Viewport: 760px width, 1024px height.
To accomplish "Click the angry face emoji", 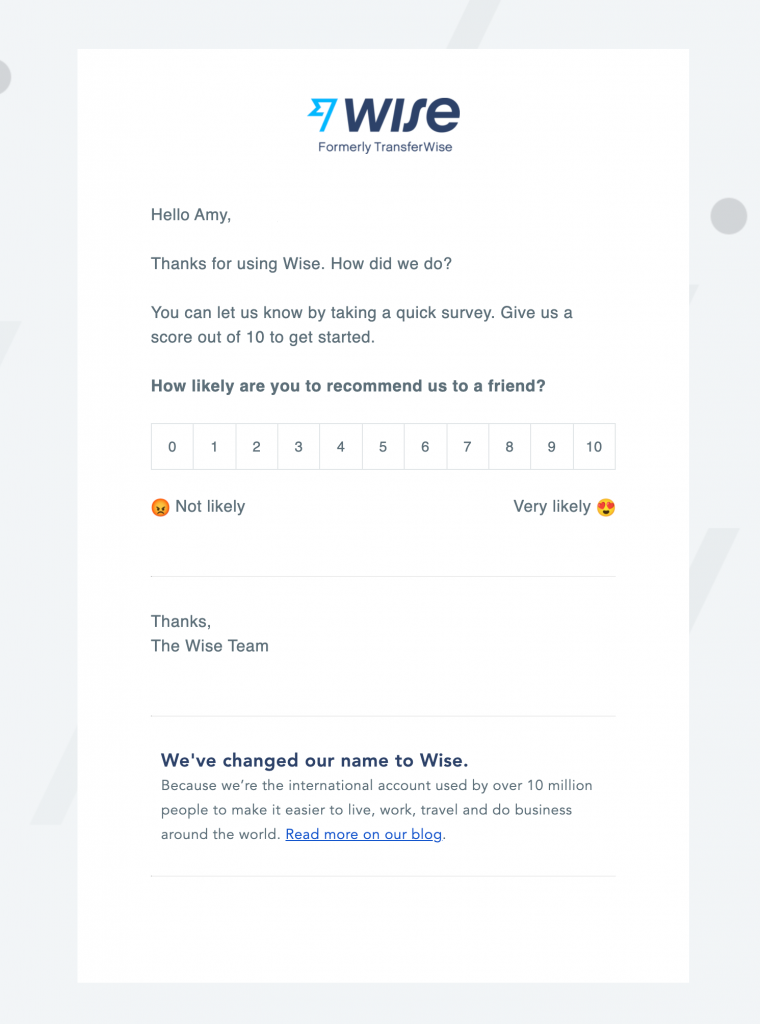I will click(160, 507).
